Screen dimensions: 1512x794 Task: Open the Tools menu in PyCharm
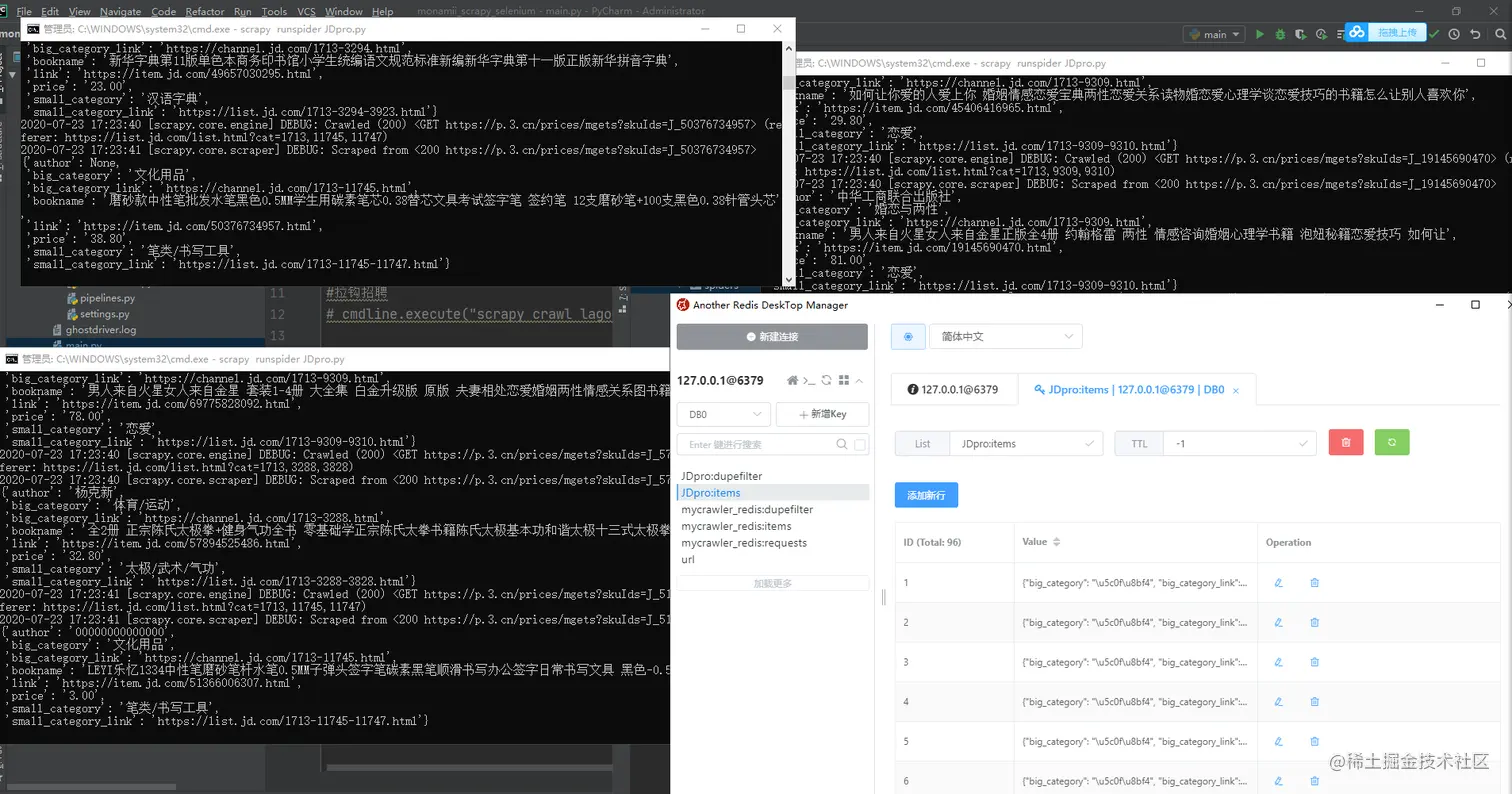tap(274, 12)
